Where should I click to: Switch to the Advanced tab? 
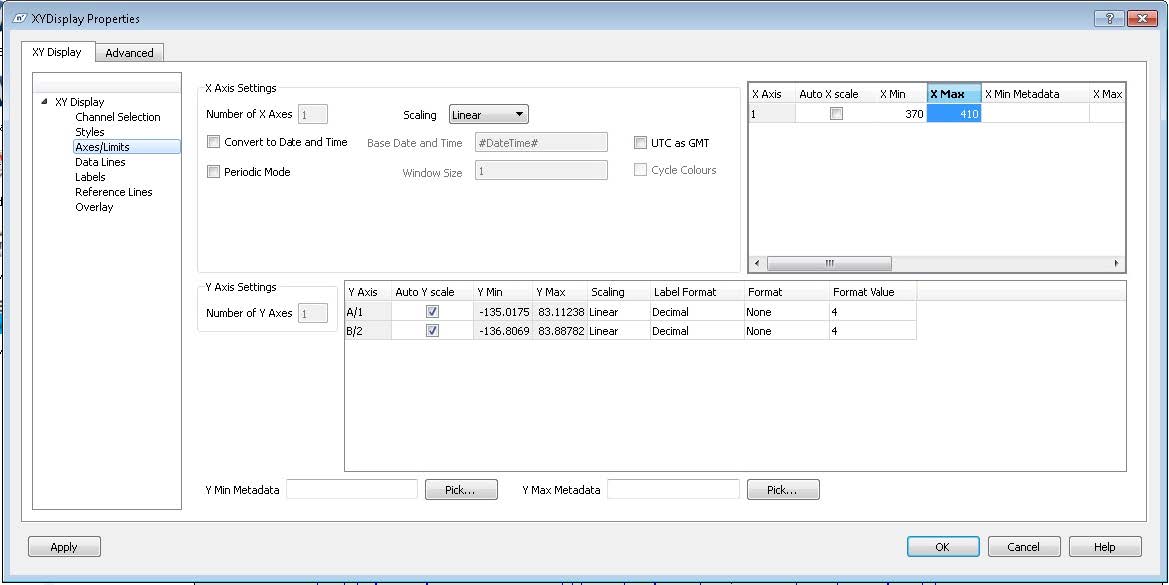(130, 52)
